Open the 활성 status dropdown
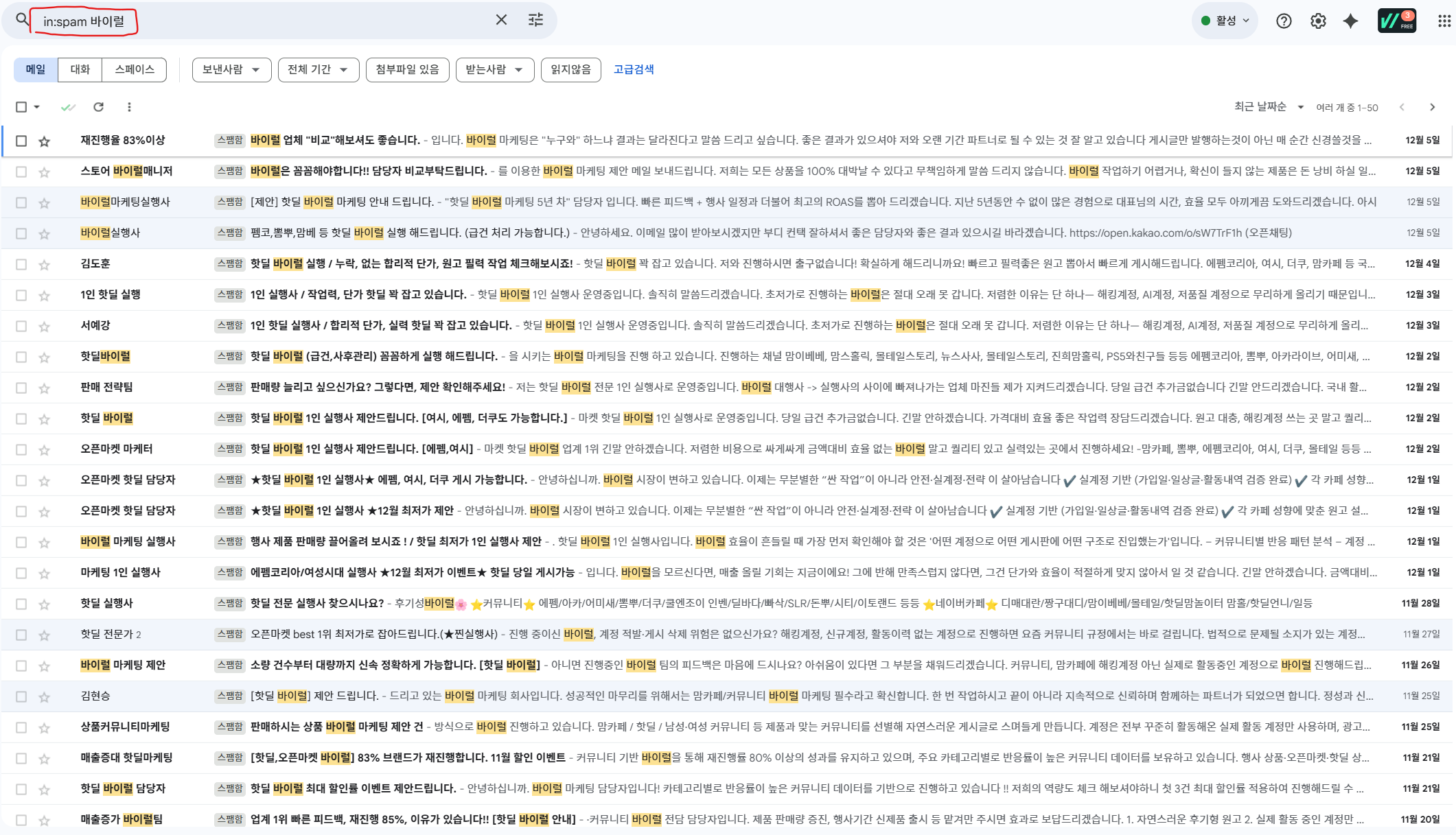The height and width of the screenshot is (835, 1456). (1225, 21)
